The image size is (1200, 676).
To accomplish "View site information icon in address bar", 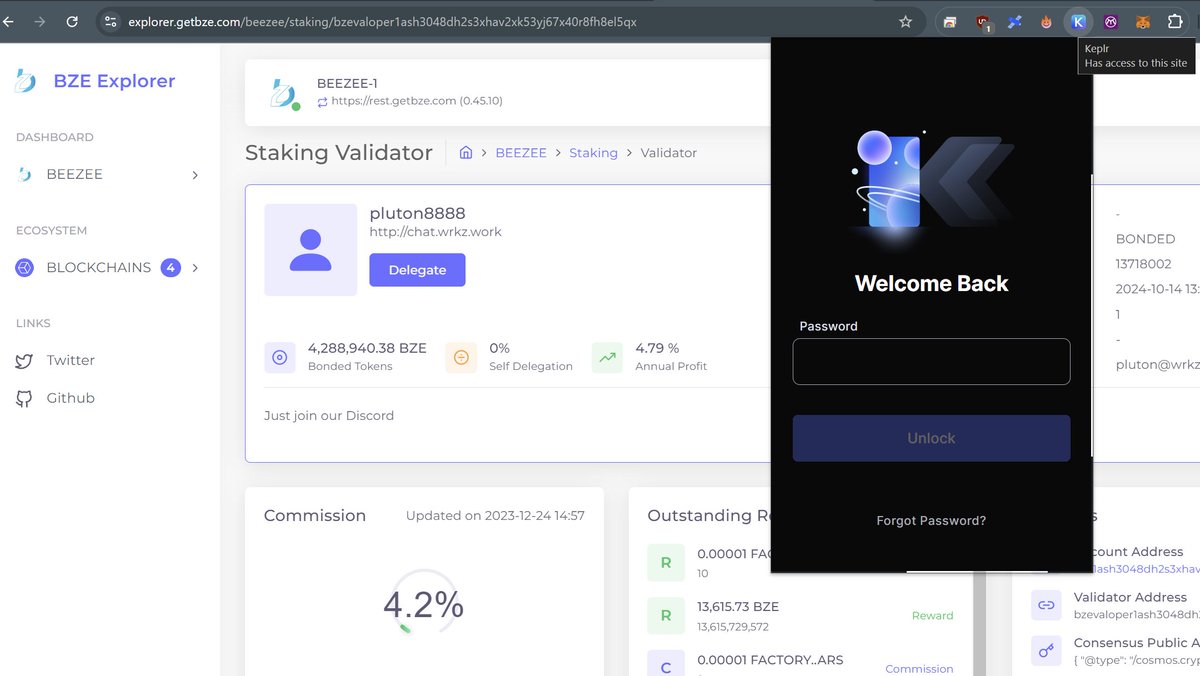I will (x=111, y=21).
